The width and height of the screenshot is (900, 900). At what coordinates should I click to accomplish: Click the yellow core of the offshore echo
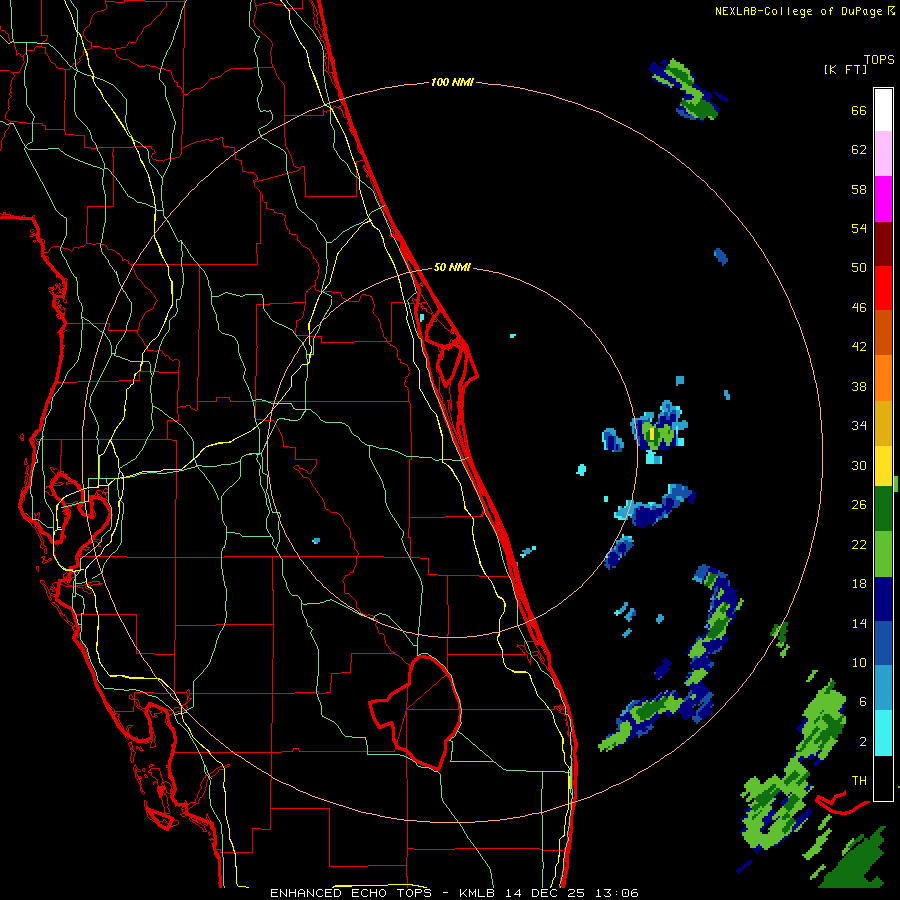(x=651, y=433)
